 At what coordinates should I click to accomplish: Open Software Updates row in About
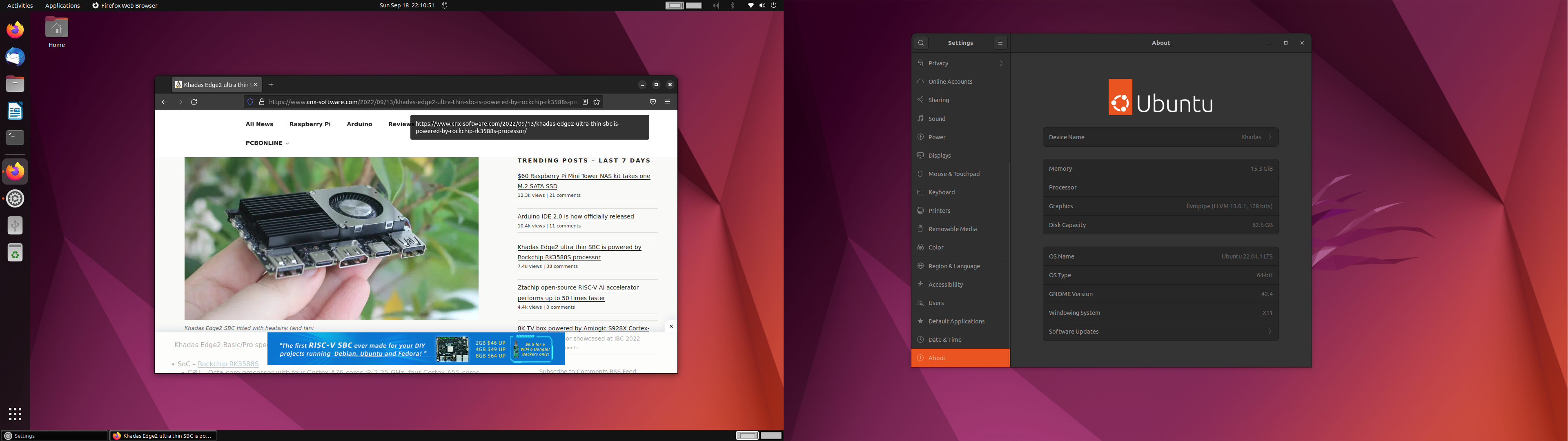[x=1160, y=331]
